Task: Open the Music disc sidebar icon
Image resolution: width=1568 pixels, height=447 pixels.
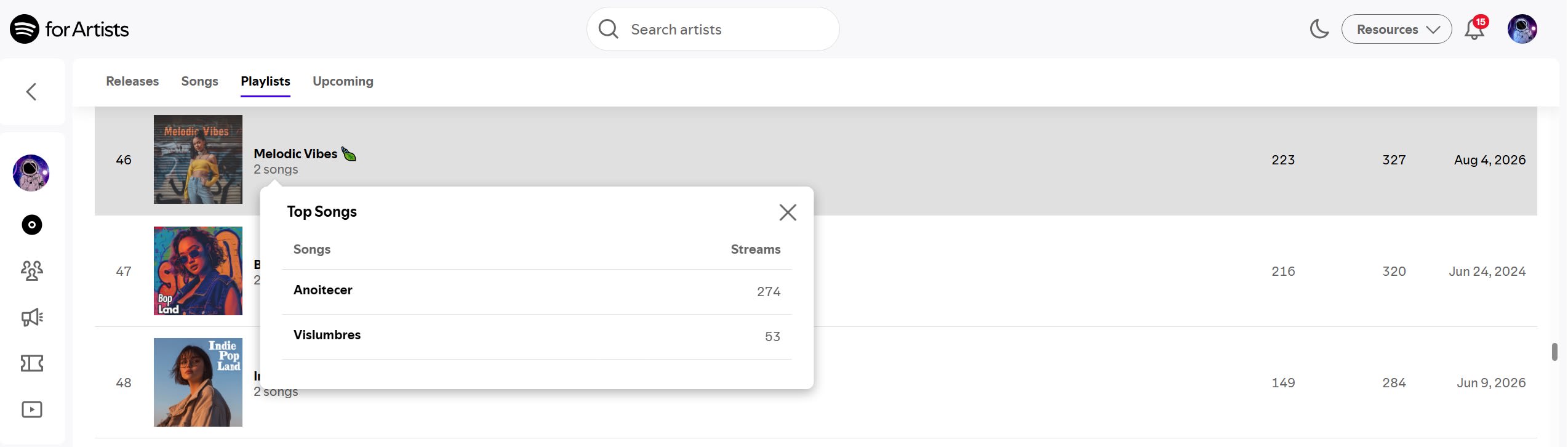Action: click(32, 225)
